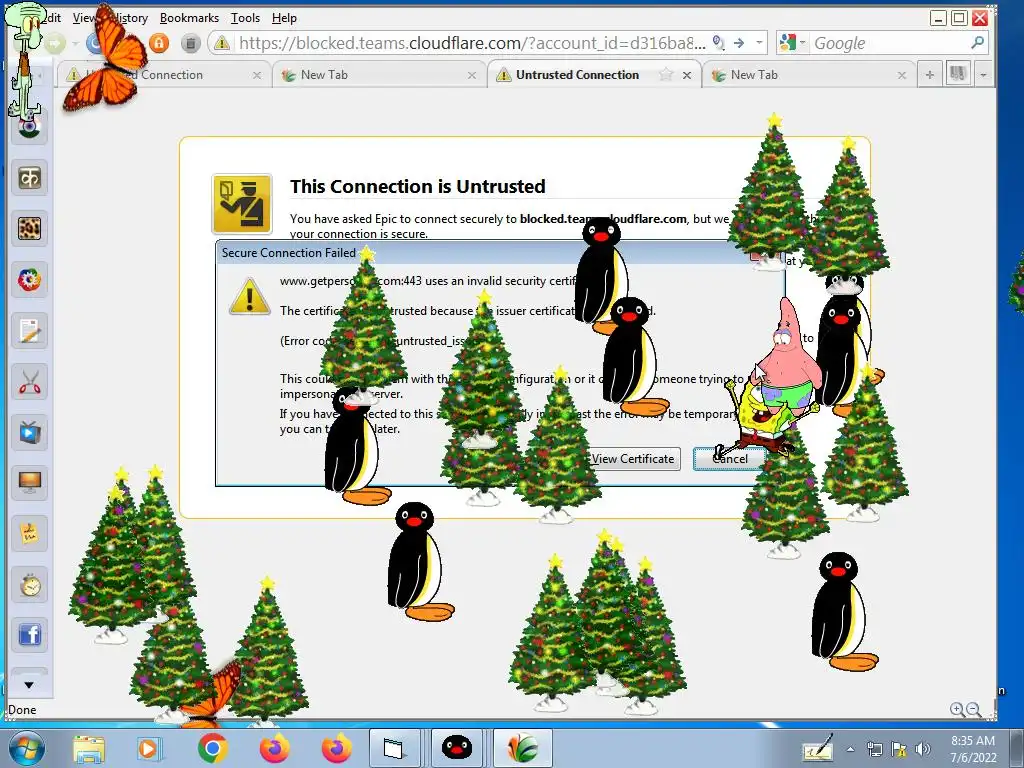
Task: Expand more sidebar items with down arrow
Action: tap(29, 685)
